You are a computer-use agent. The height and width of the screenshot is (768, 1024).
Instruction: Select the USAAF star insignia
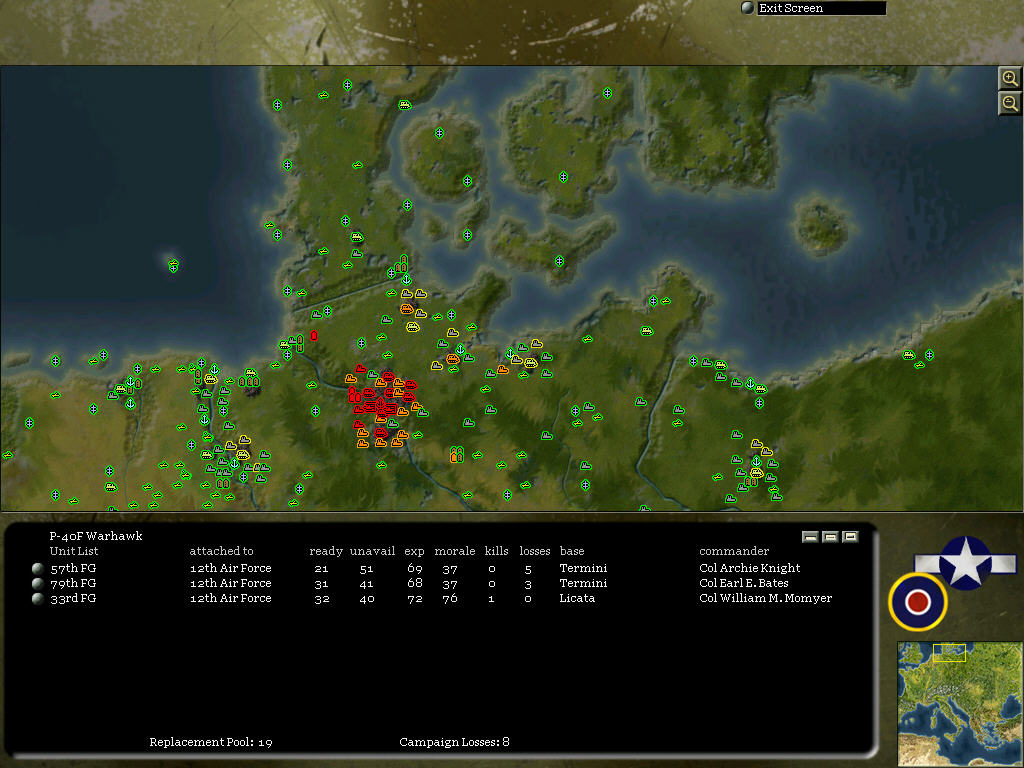[965, 562]
